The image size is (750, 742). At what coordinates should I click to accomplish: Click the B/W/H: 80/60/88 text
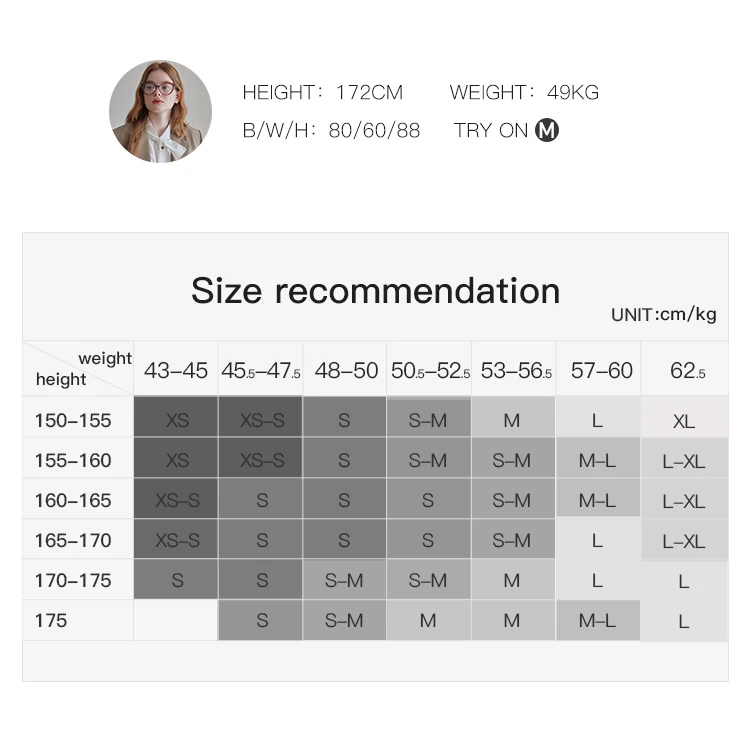click(x=331, y=130)
